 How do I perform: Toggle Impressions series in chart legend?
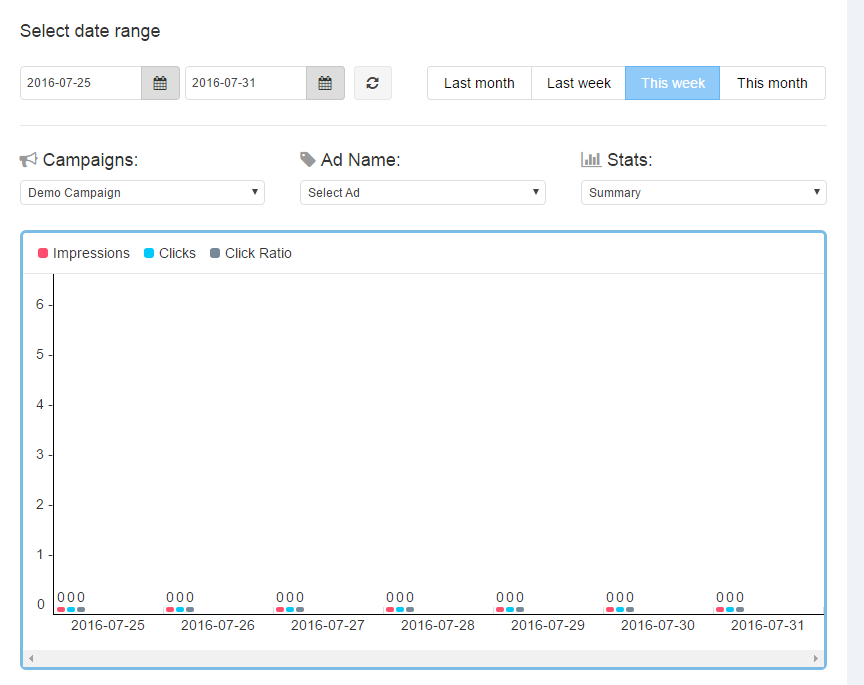[x=84, y=253]
